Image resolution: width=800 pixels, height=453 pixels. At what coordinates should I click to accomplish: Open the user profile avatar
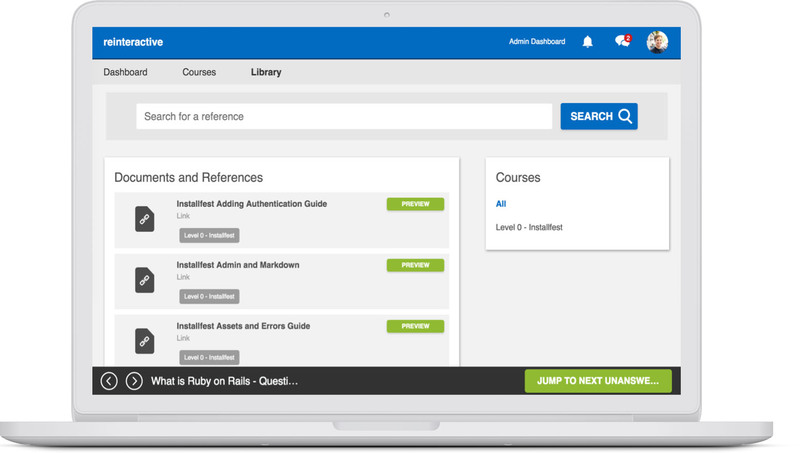[x=657, y=42]
